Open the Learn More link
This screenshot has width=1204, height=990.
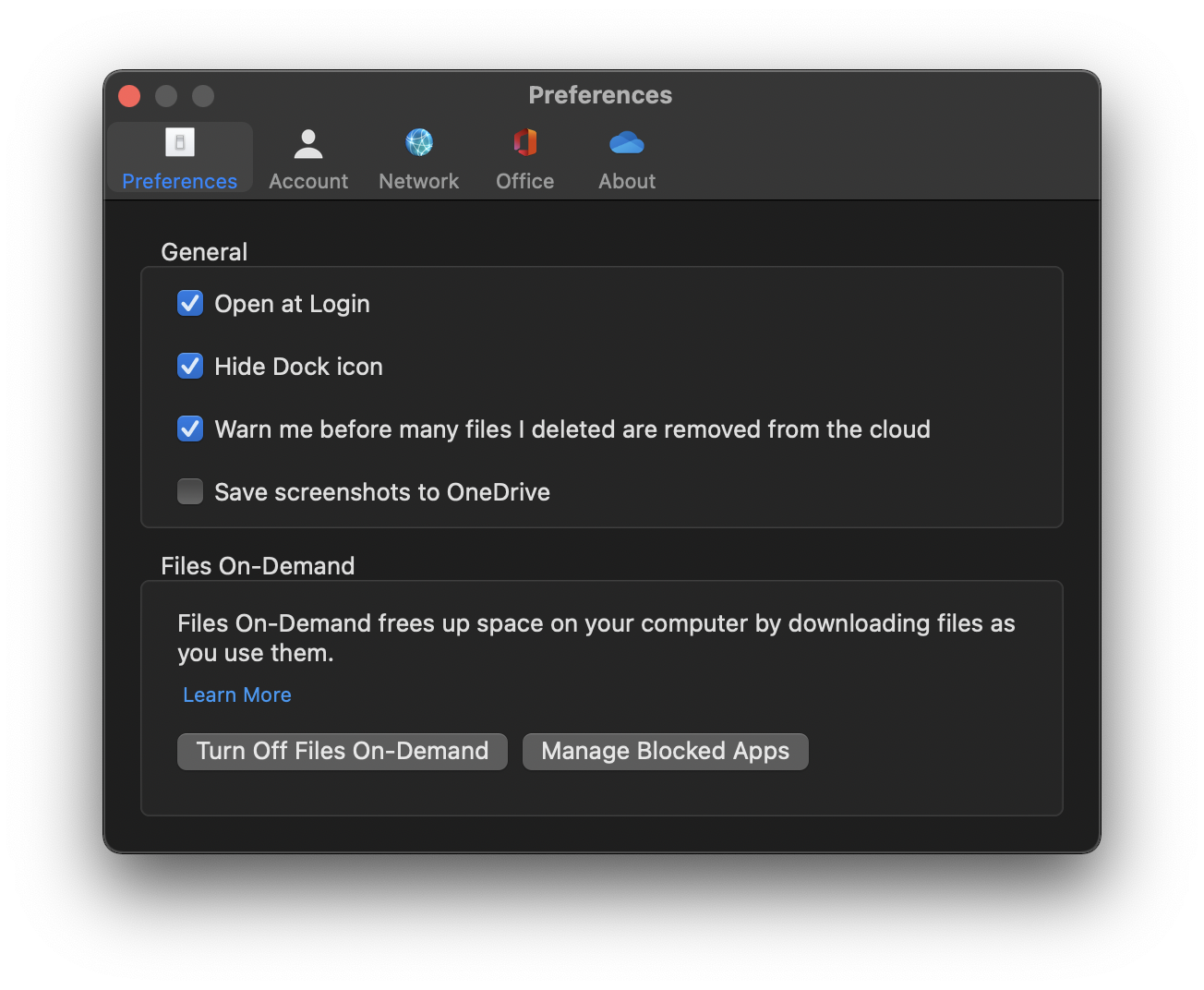click(x=237, y=695)
